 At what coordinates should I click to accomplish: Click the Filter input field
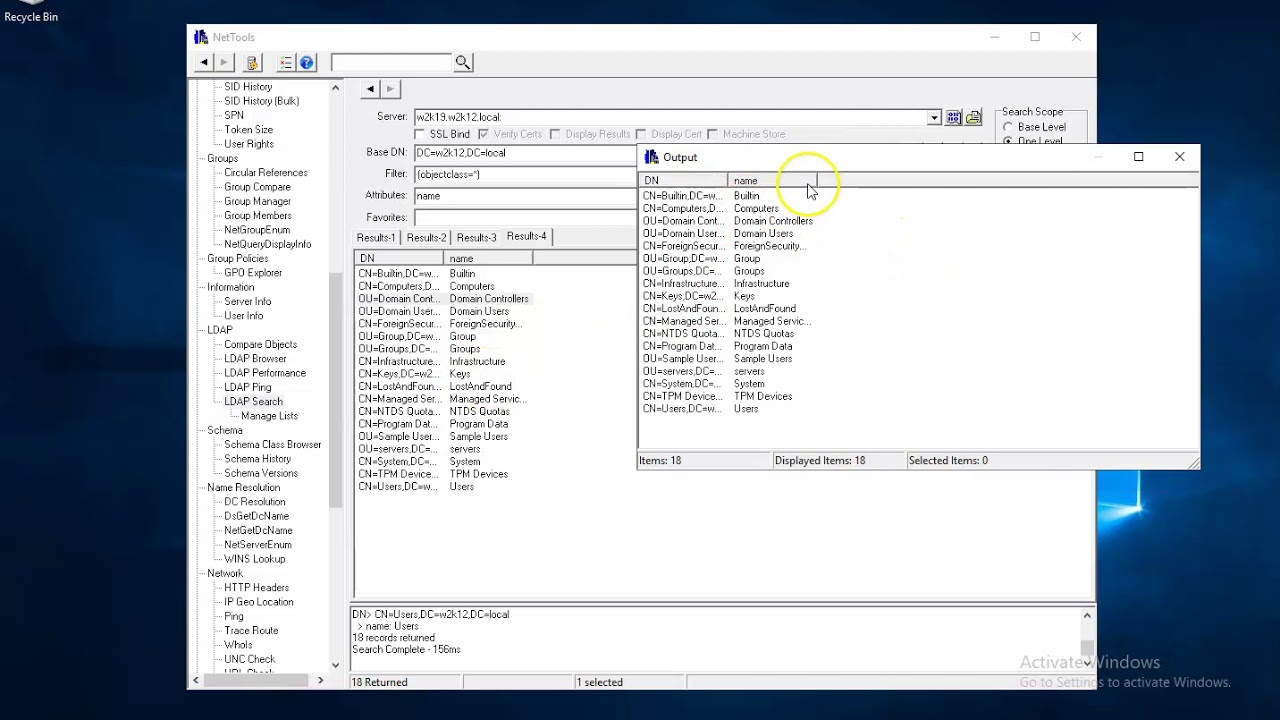(524, 174)
